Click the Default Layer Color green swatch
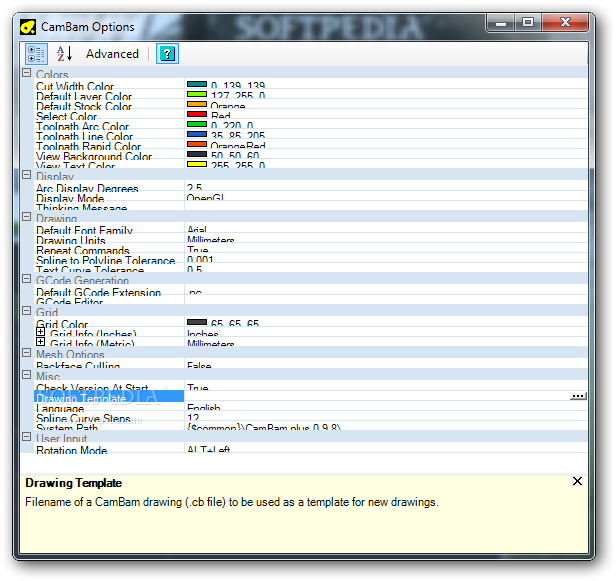 pyautogui.click(x=197, y=94)
